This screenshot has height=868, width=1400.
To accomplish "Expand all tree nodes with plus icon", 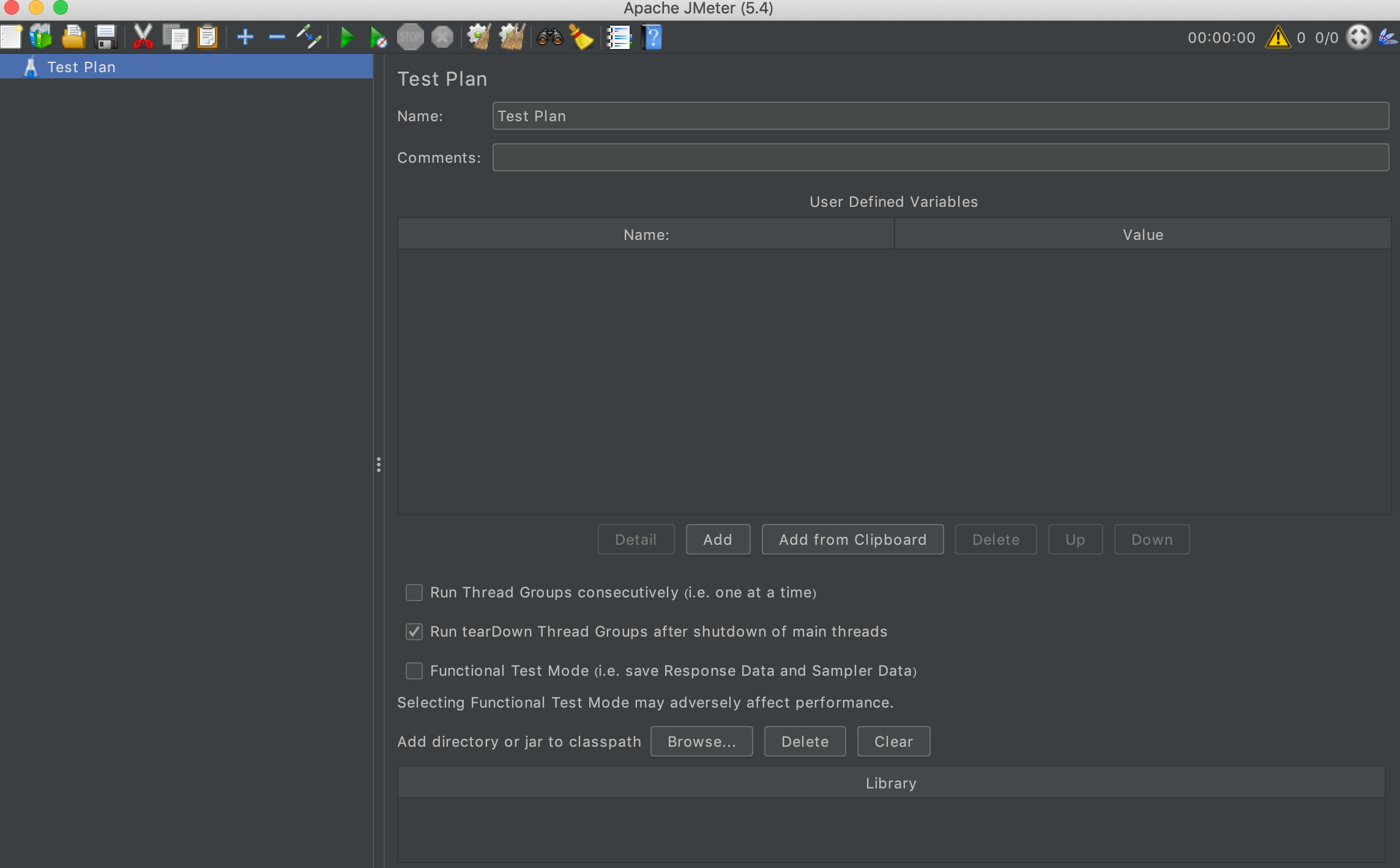I will pos(245,37).
